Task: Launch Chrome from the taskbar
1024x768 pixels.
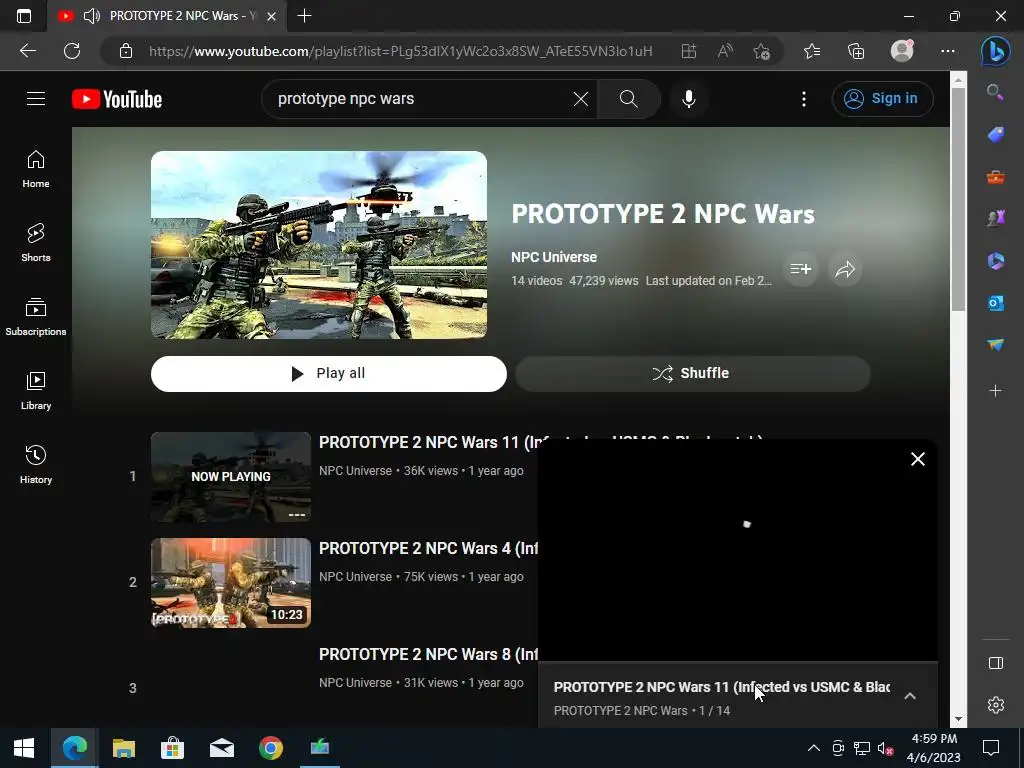Action: click(x=270, y=748)
